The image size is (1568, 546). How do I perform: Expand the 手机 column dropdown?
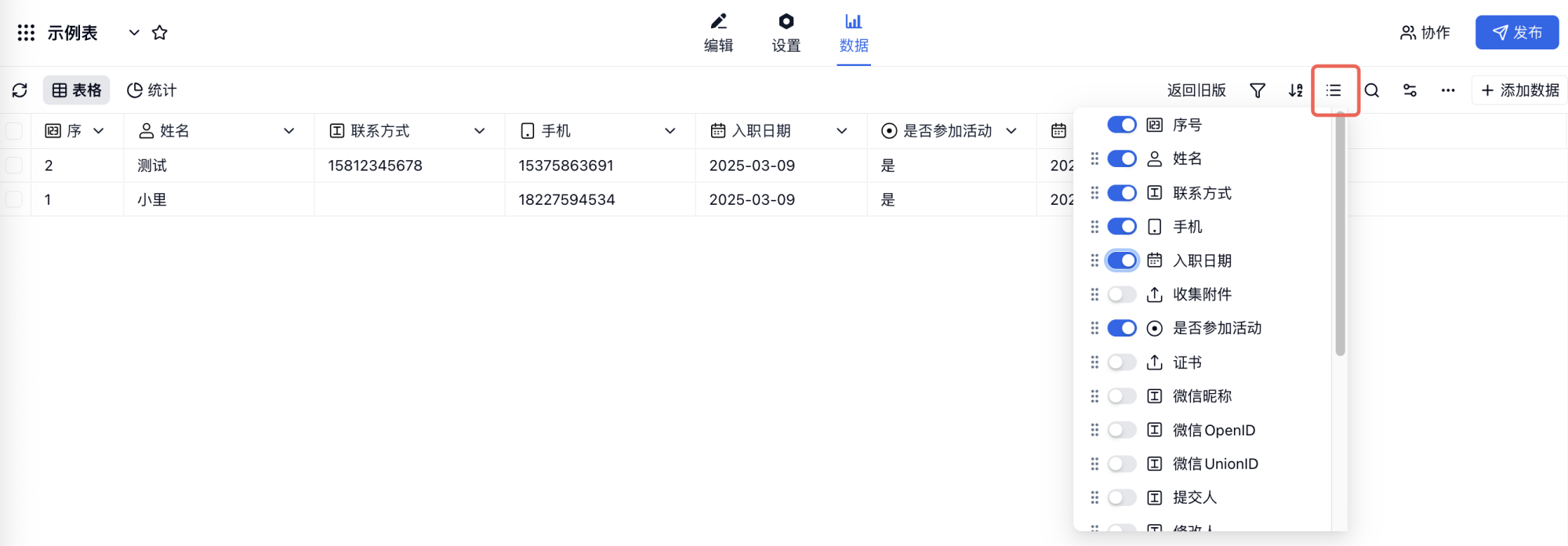pyautogui.click(x=670, y=131)
